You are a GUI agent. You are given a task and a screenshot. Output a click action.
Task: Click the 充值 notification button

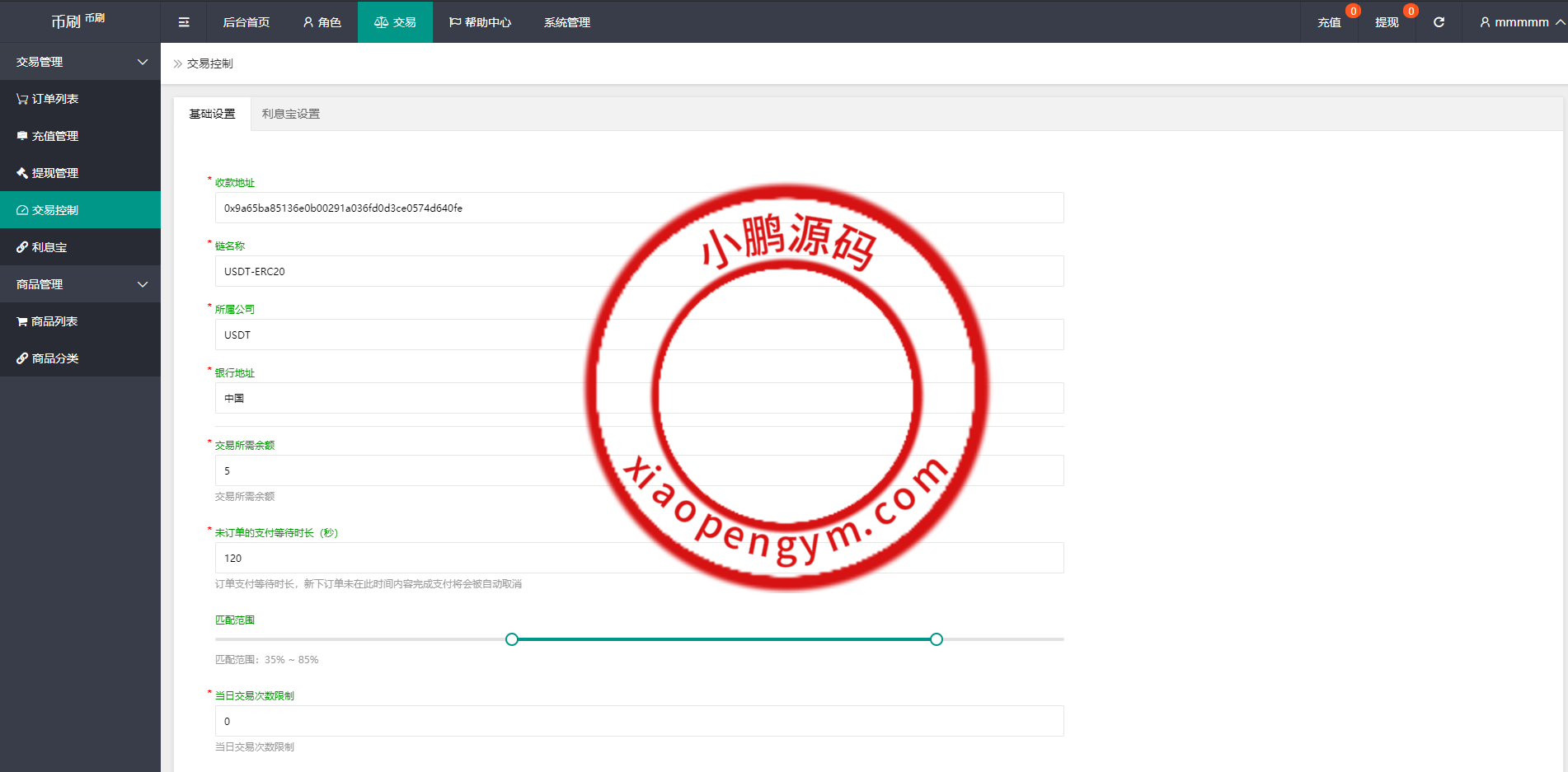pos(1329,22)
